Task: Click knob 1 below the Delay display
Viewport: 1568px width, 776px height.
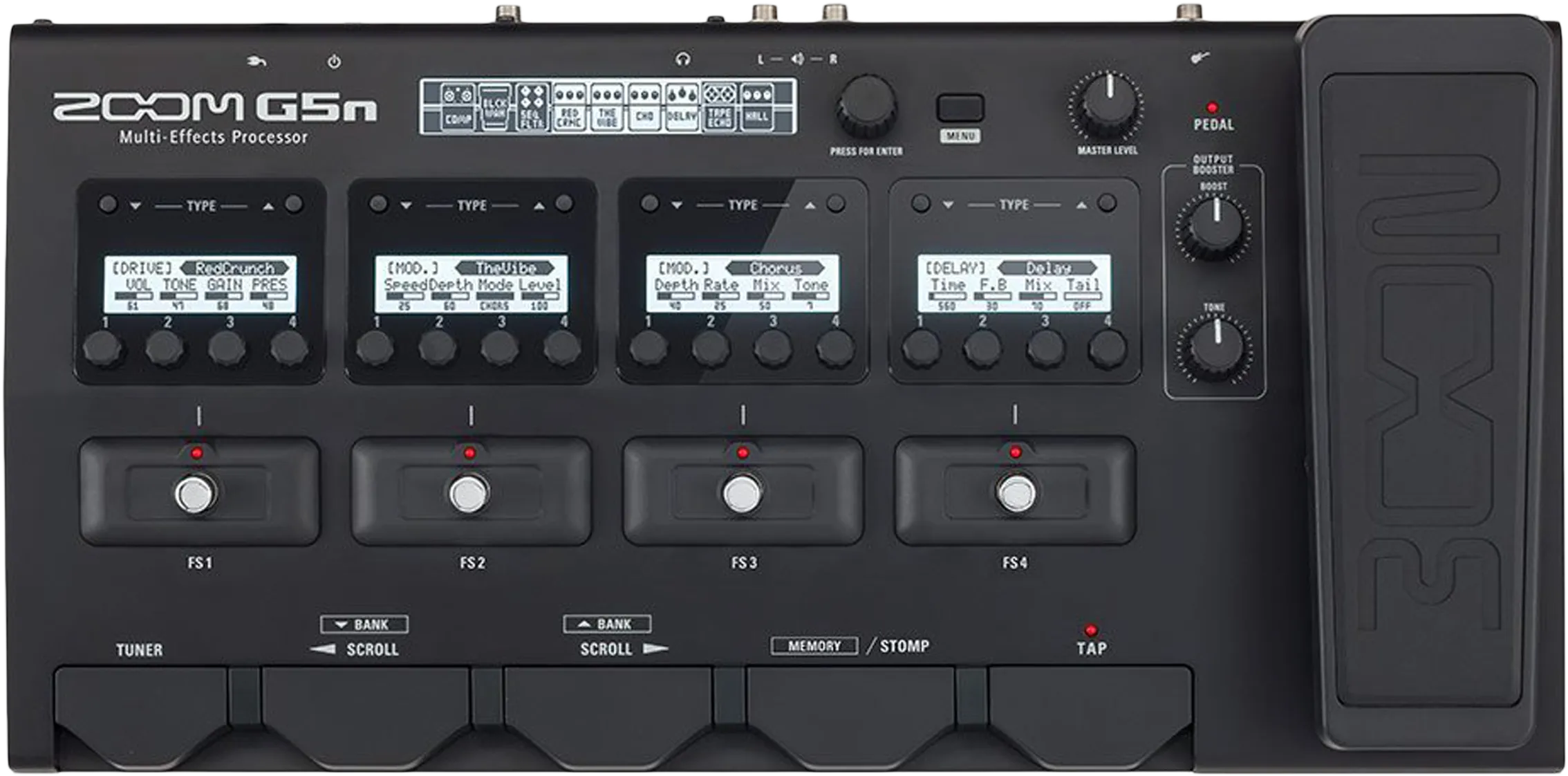Action: click(922, 347)
